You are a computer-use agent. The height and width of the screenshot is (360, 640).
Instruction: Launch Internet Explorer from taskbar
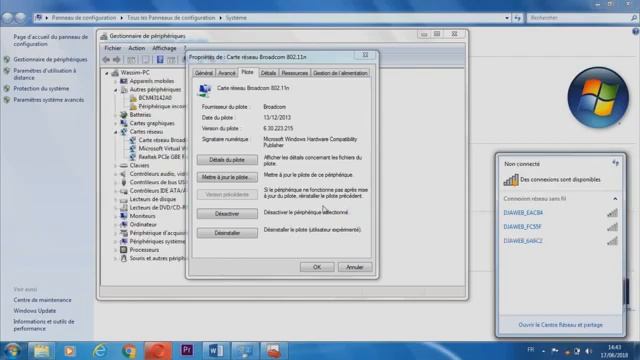[x=100, y=351]
